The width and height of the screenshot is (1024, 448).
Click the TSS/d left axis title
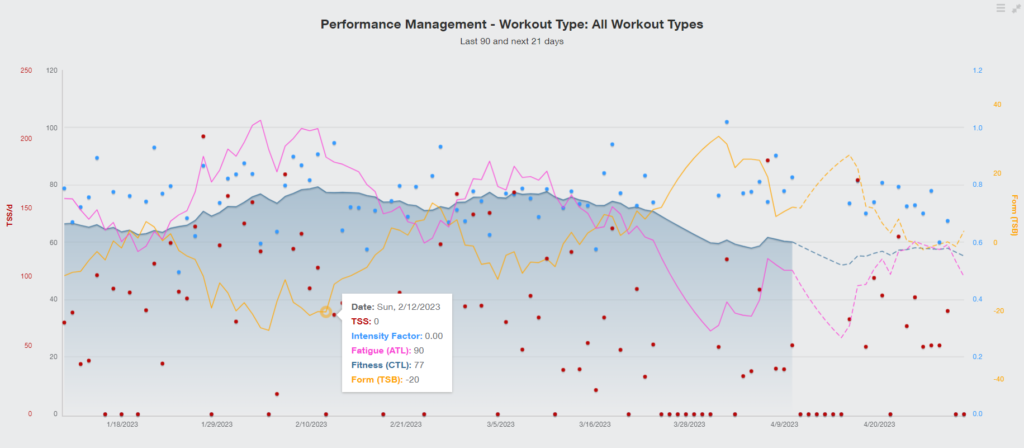click(x=9, y=214)
